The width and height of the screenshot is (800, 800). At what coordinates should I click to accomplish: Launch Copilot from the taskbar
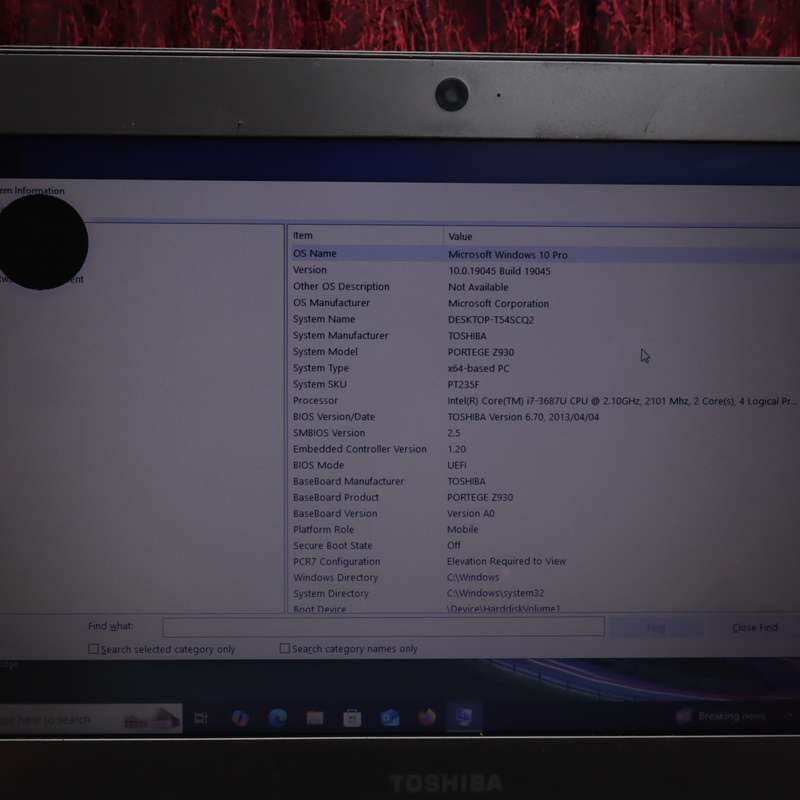tap(240, 718)
